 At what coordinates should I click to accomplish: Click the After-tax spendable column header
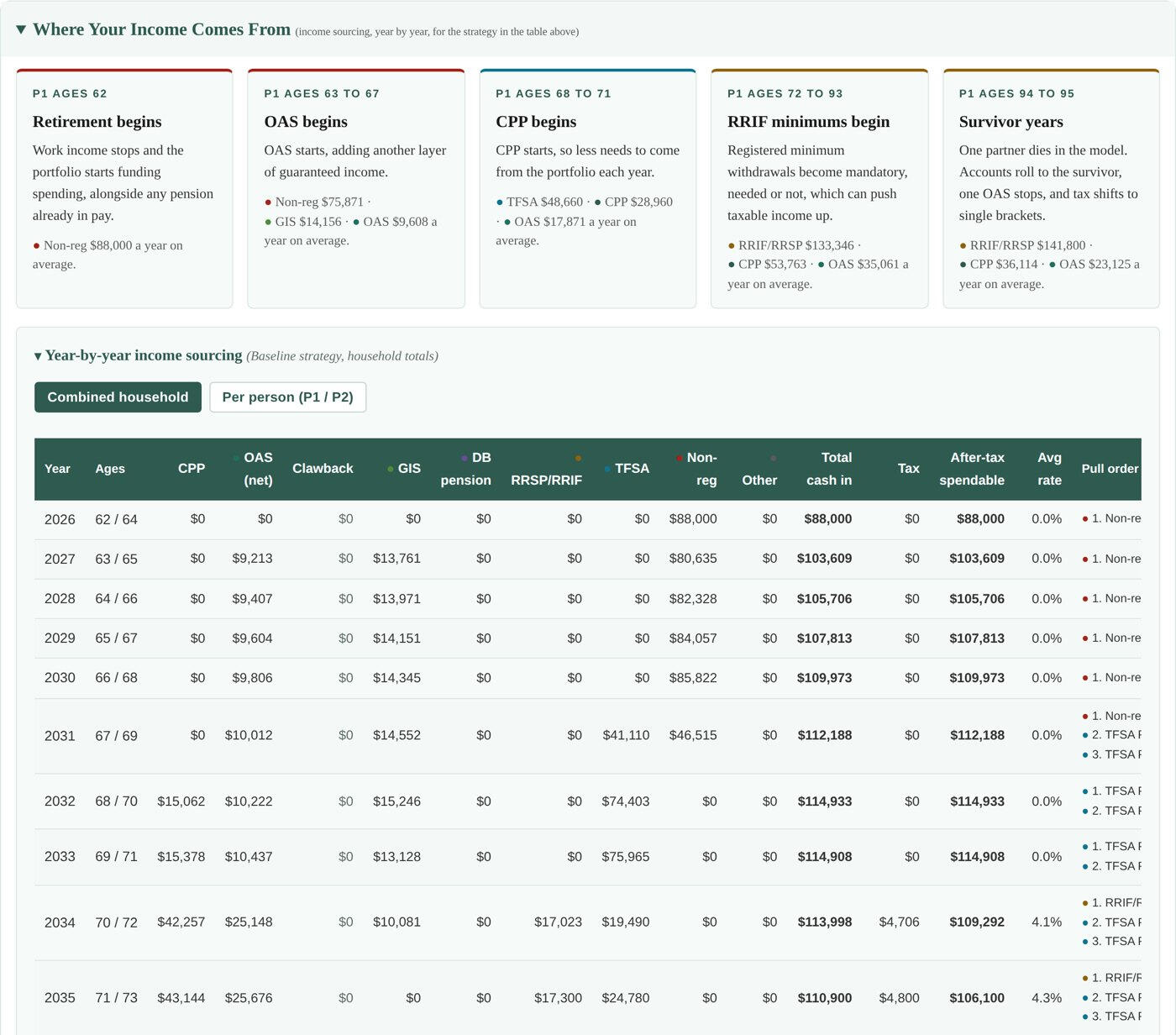tap(972, 469)
